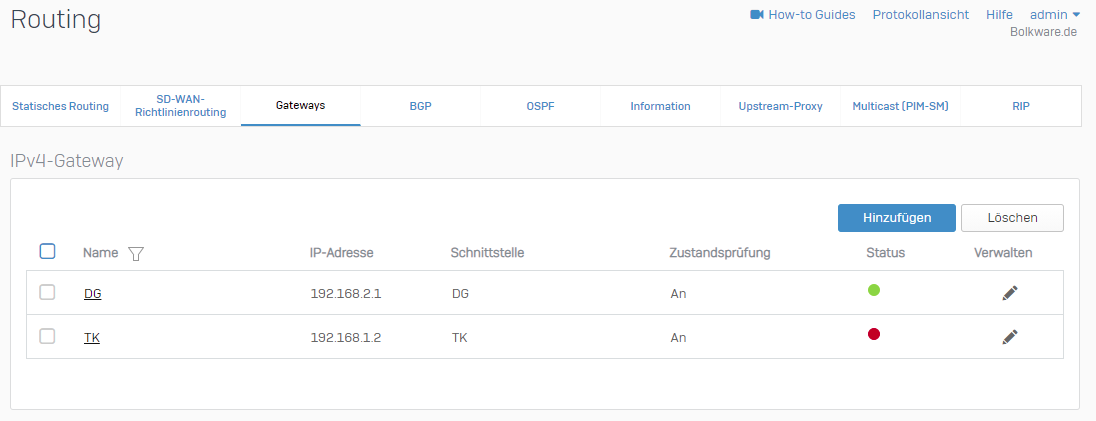Image resolution: width=1096 pixels, height=421 pixels.
Task: Switch to the Statisches Routing tab
Action: (60, 106)
